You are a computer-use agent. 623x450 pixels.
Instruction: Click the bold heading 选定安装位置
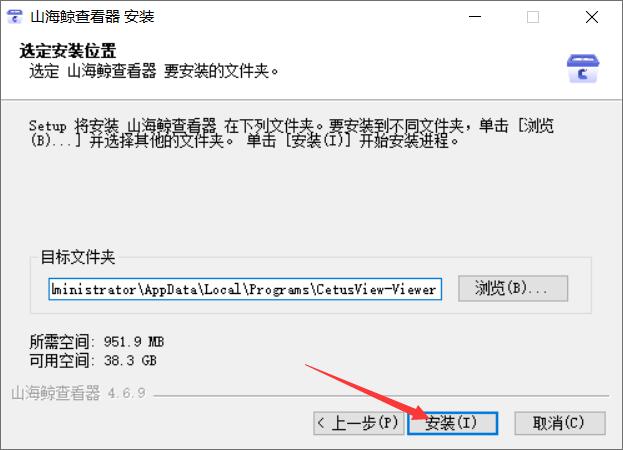[68, 51]
